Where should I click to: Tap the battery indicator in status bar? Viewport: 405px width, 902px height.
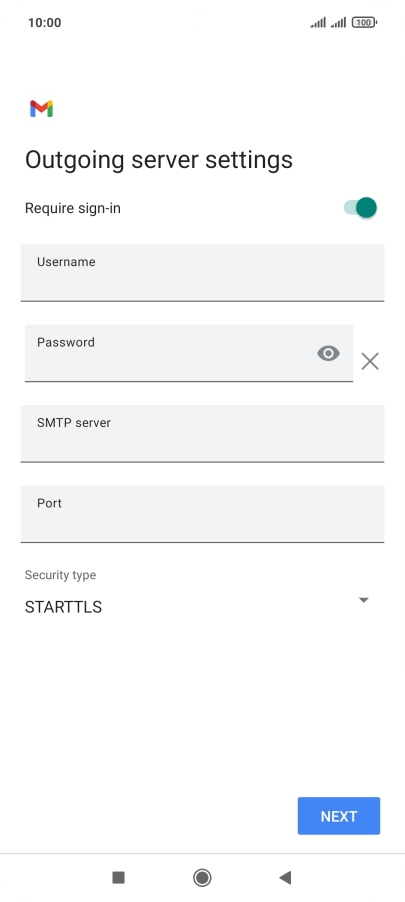click(364, 22)
